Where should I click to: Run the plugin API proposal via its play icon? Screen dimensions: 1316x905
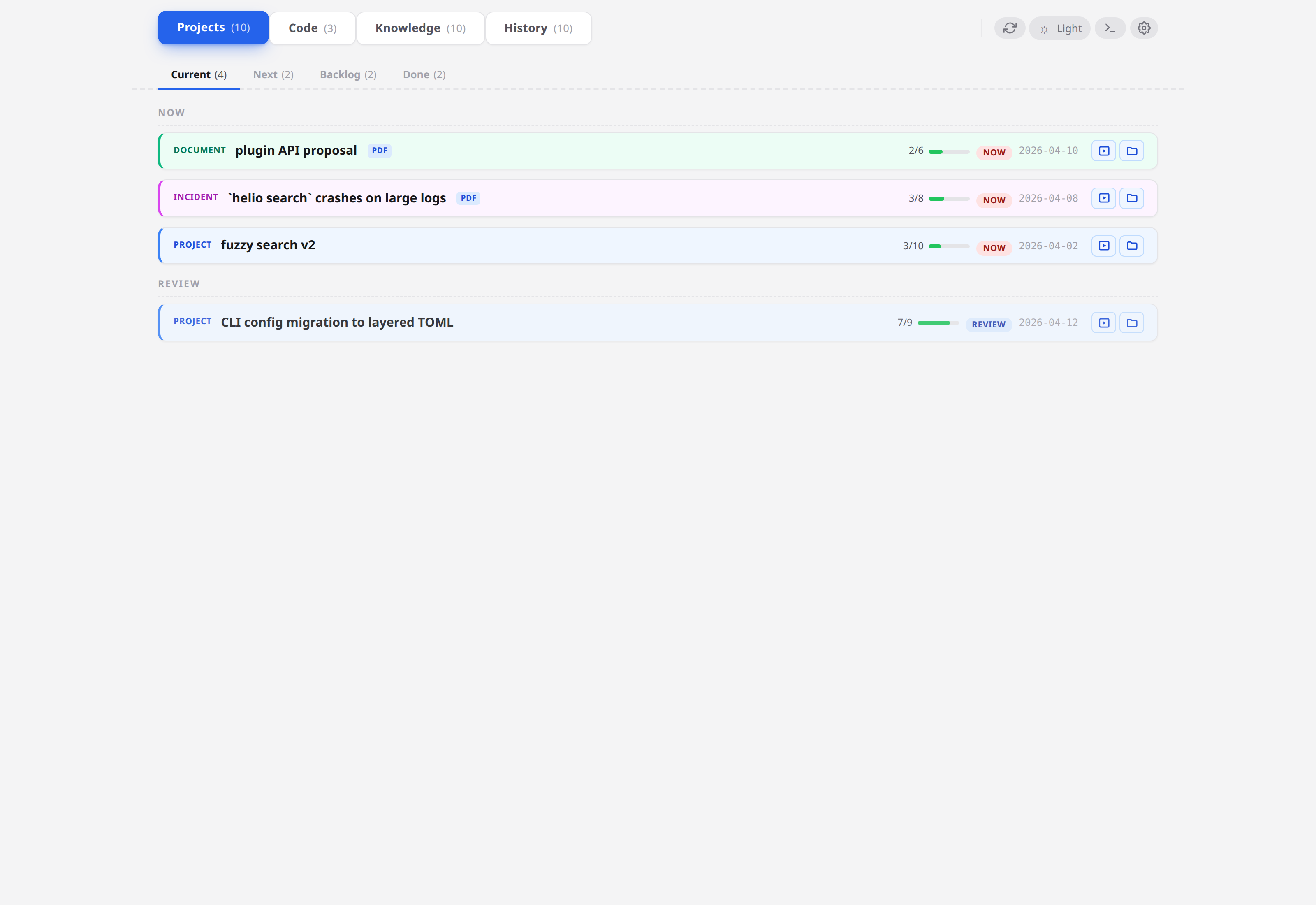(x=1103, y=150)
